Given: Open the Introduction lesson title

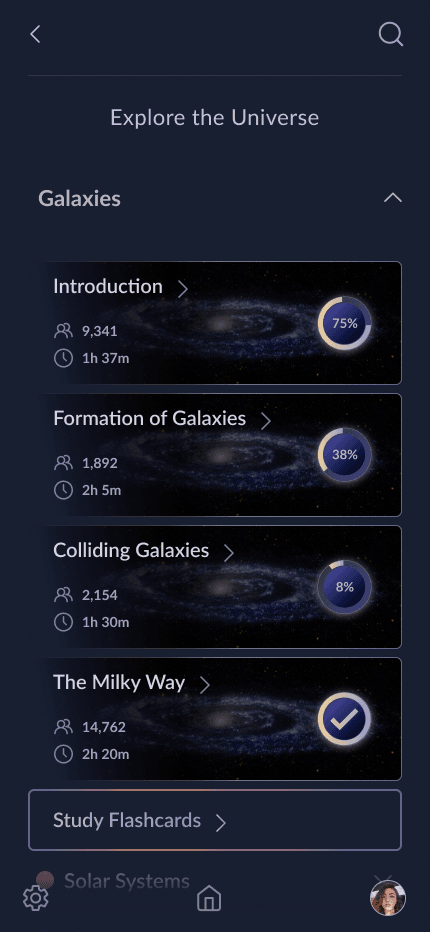Looking at the screenshot, I should pyautogui.click(x=108, y=286).
